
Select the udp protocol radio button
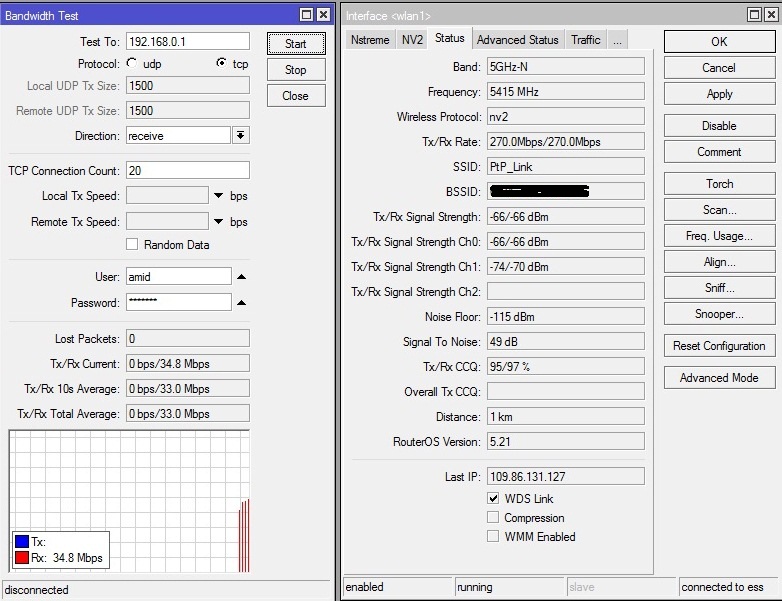click(x=132, y=63)
